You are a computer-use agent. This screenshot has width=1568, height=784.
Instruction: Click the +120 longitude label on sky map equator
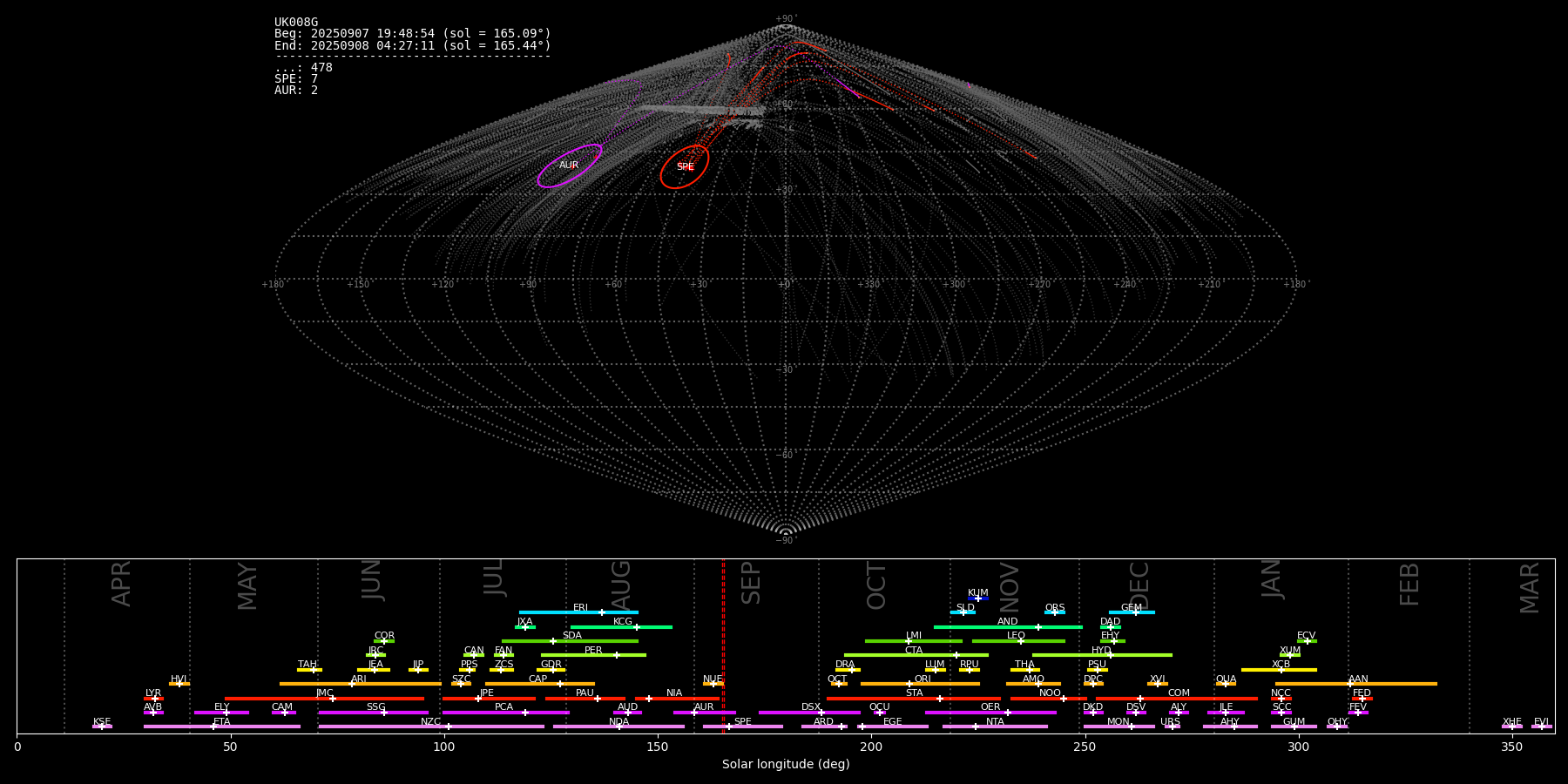coord(443,284)
